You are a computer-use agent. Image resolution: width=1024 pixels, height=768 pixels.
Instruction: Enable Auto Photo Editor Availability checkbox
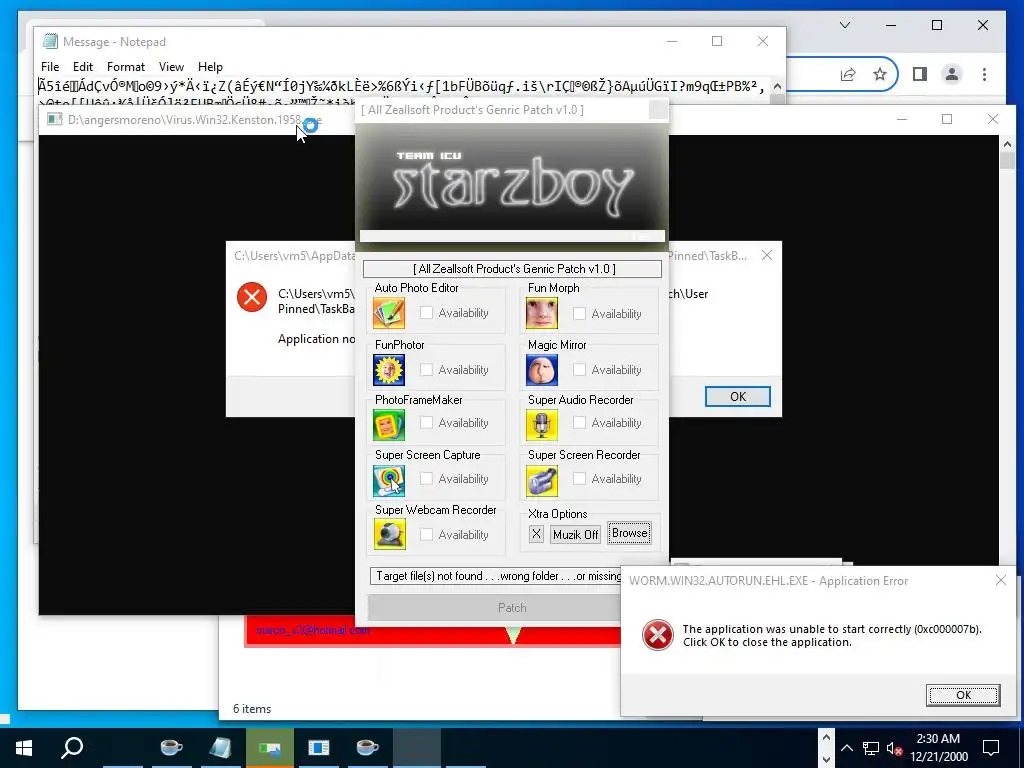coord(426,313)
